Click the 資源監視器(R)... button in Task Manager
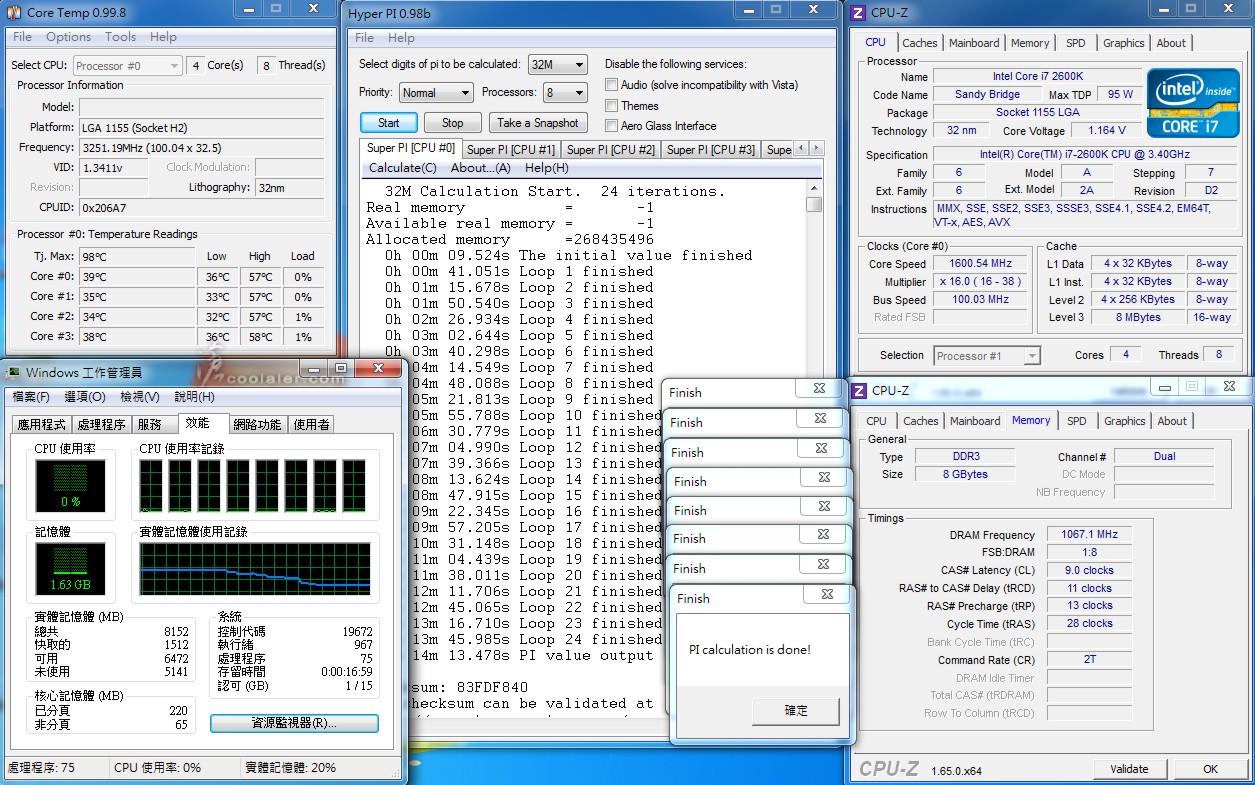Viewport: 1255px width, 785px height. click(x=294, y=722)
